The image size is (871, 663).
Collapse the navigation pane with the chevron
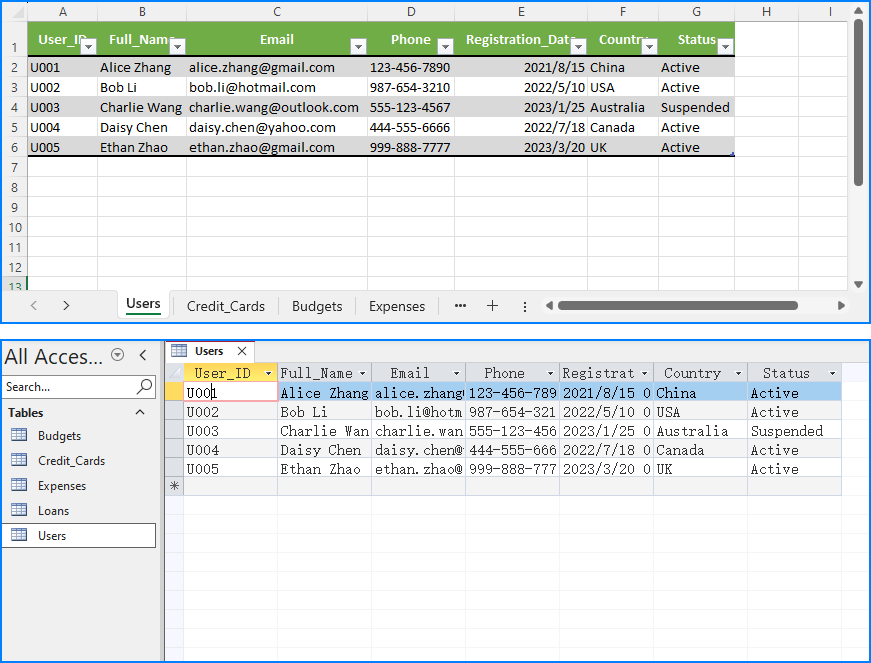click(x=141, y=356)
